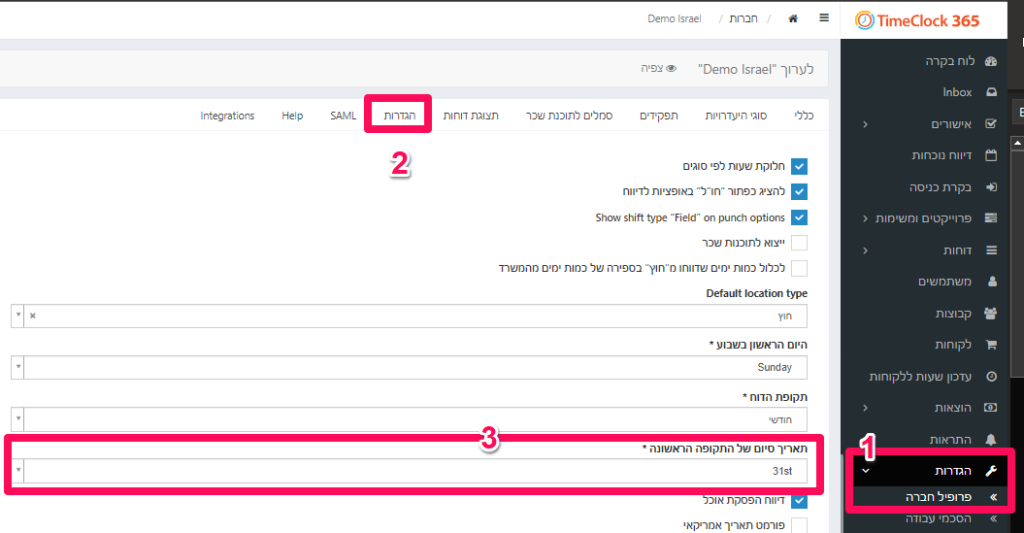Viewport: 1024px width, 533px height.
Task: Uncheck חלוקת שעות לפי סוגים checkbox
Action: (x=799, y=166)
